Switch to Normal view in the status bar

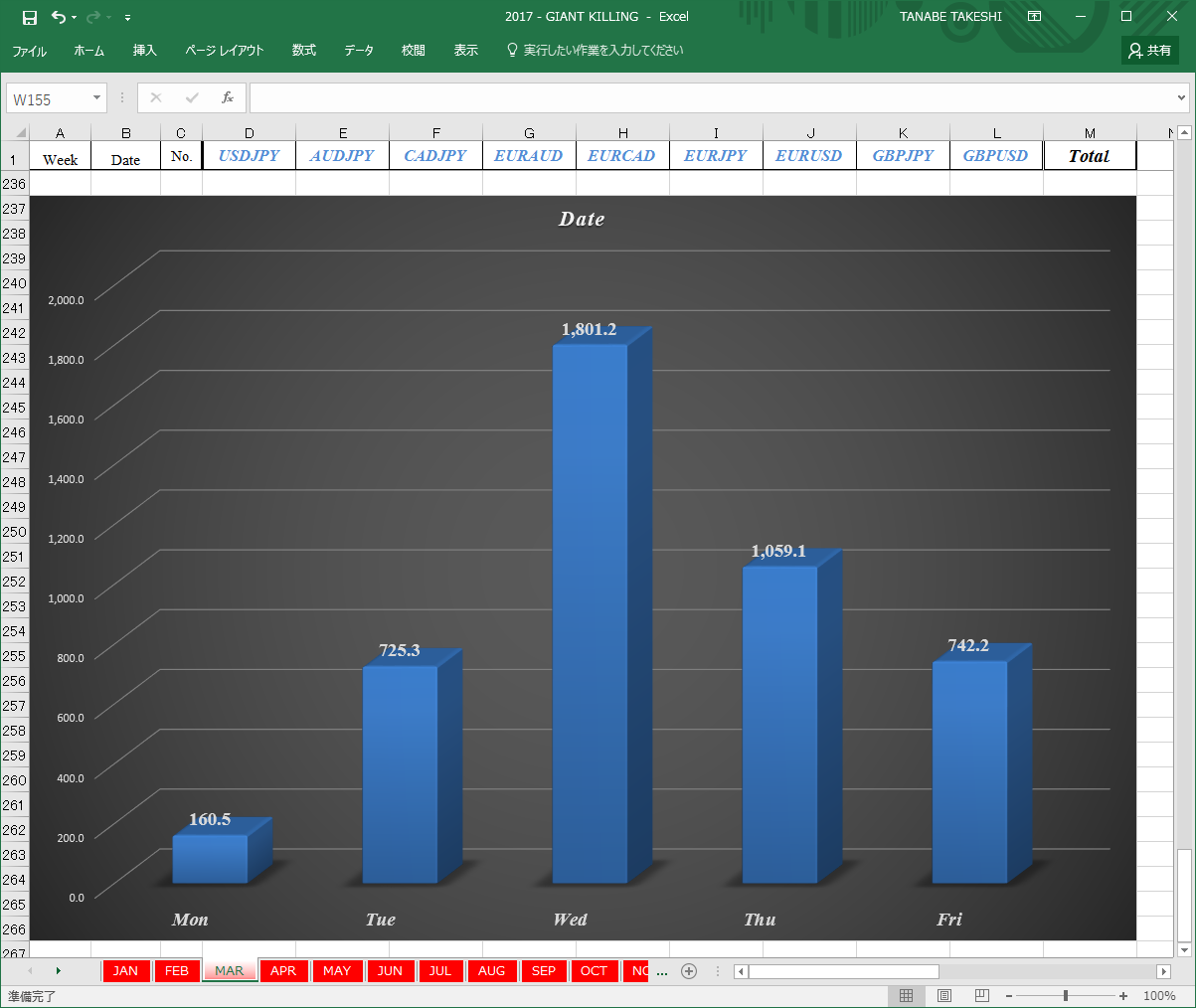click(906, 995)
